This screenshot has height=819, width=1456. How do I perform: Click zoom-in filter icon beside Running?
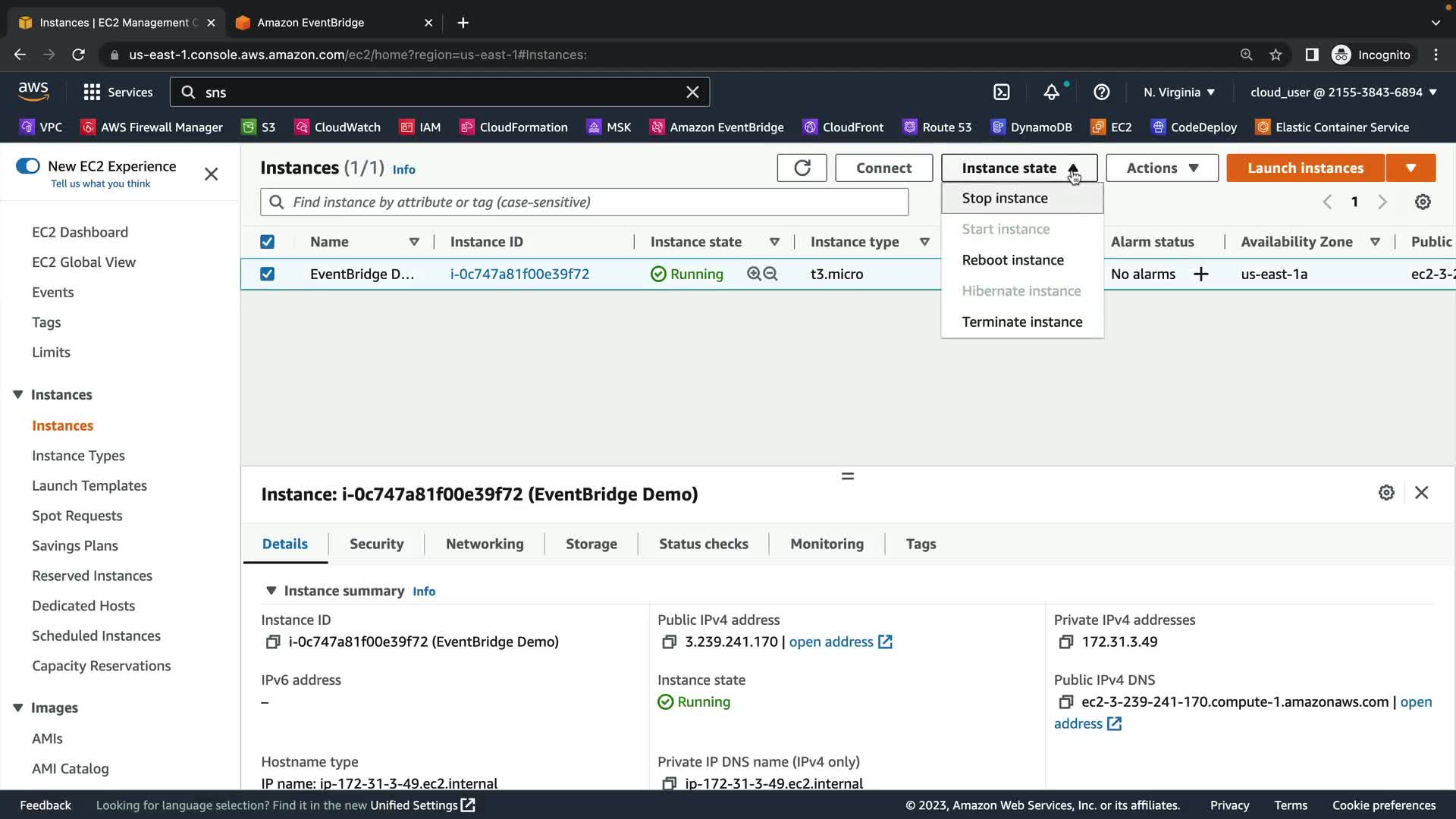754,275
